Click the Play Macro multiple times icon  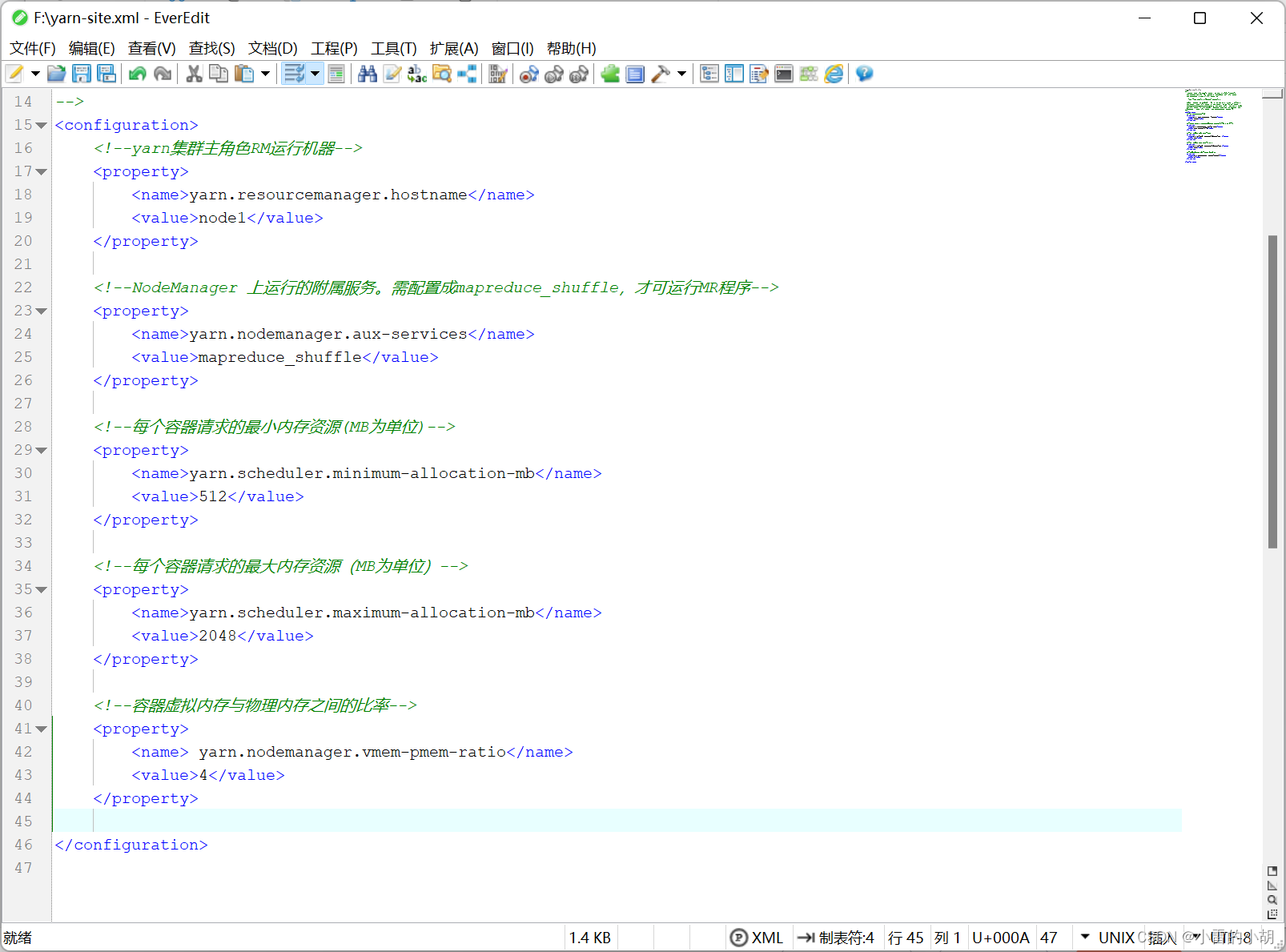578,74
